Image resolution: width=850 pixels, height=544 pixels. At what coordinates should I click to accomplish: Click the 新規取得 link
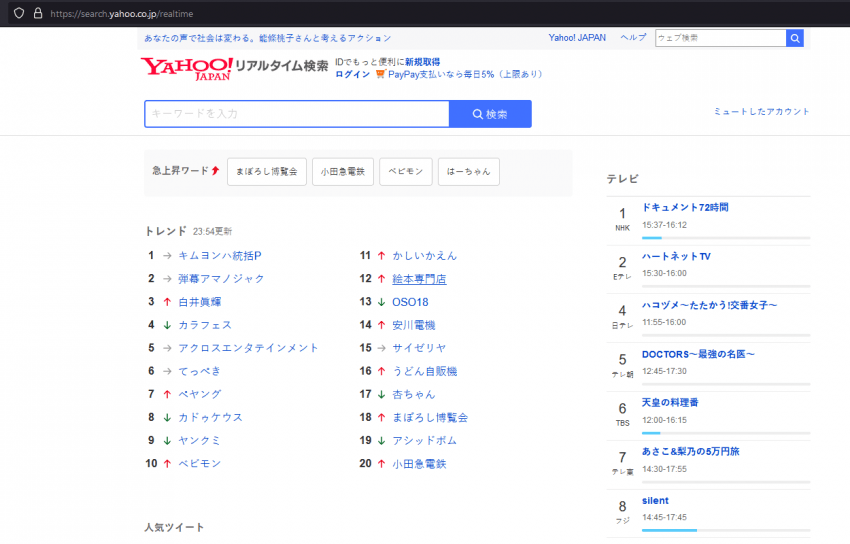pyautogui.click(x=422, y=62)
